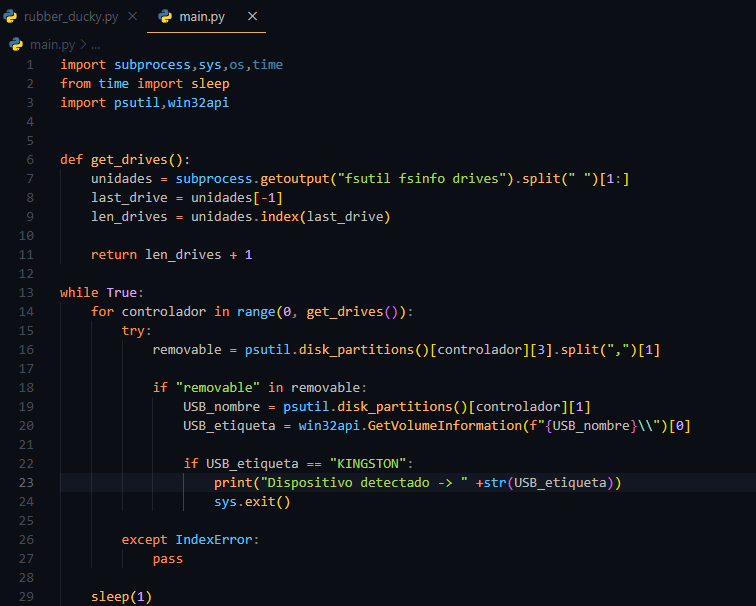The image size is (756, 606).
Task: Close the main.py tab
Action: point(252,16)
